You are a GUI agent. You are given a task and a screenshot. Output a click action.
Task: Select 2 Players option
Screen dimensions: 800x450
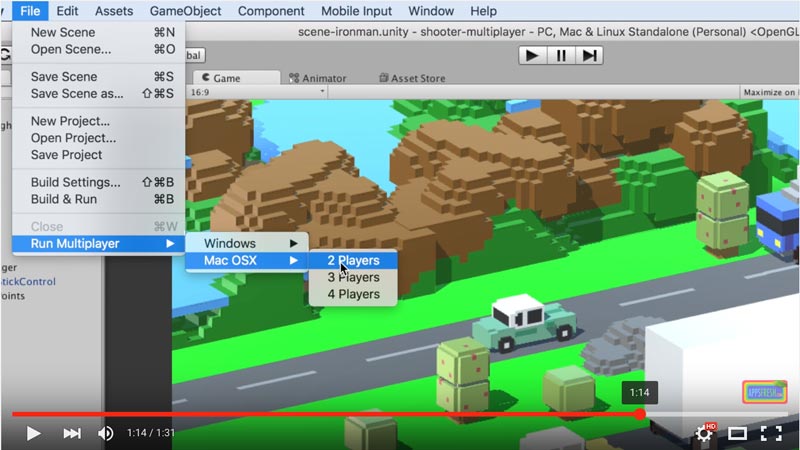353,260
